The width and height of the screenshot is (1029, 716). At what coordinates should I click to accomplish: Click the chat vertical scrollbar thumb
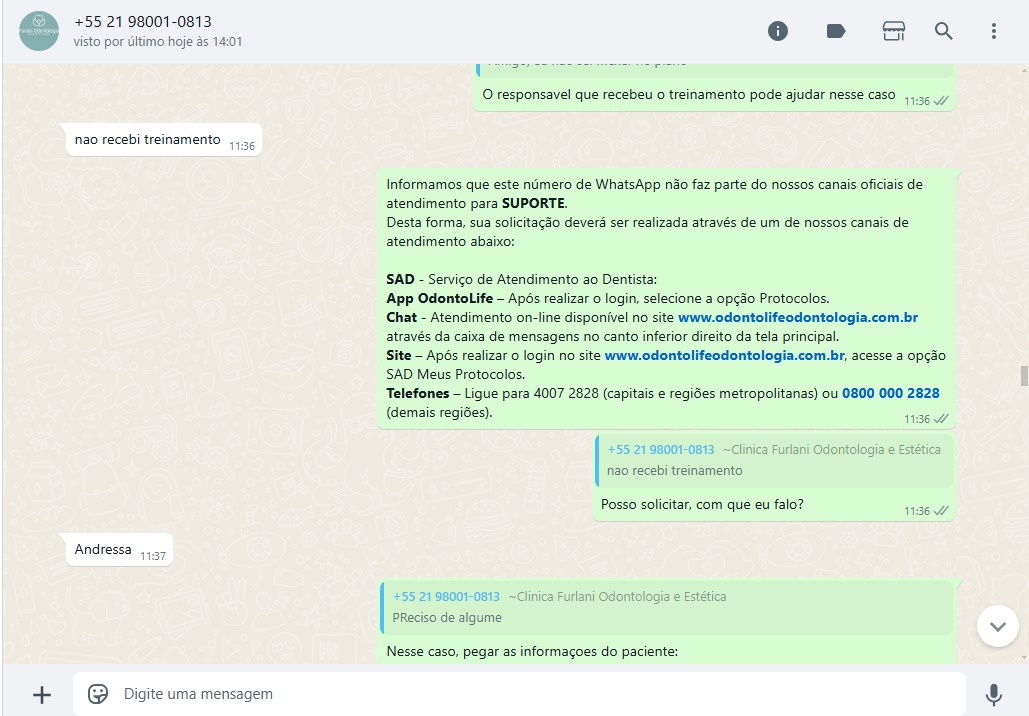1023,376
